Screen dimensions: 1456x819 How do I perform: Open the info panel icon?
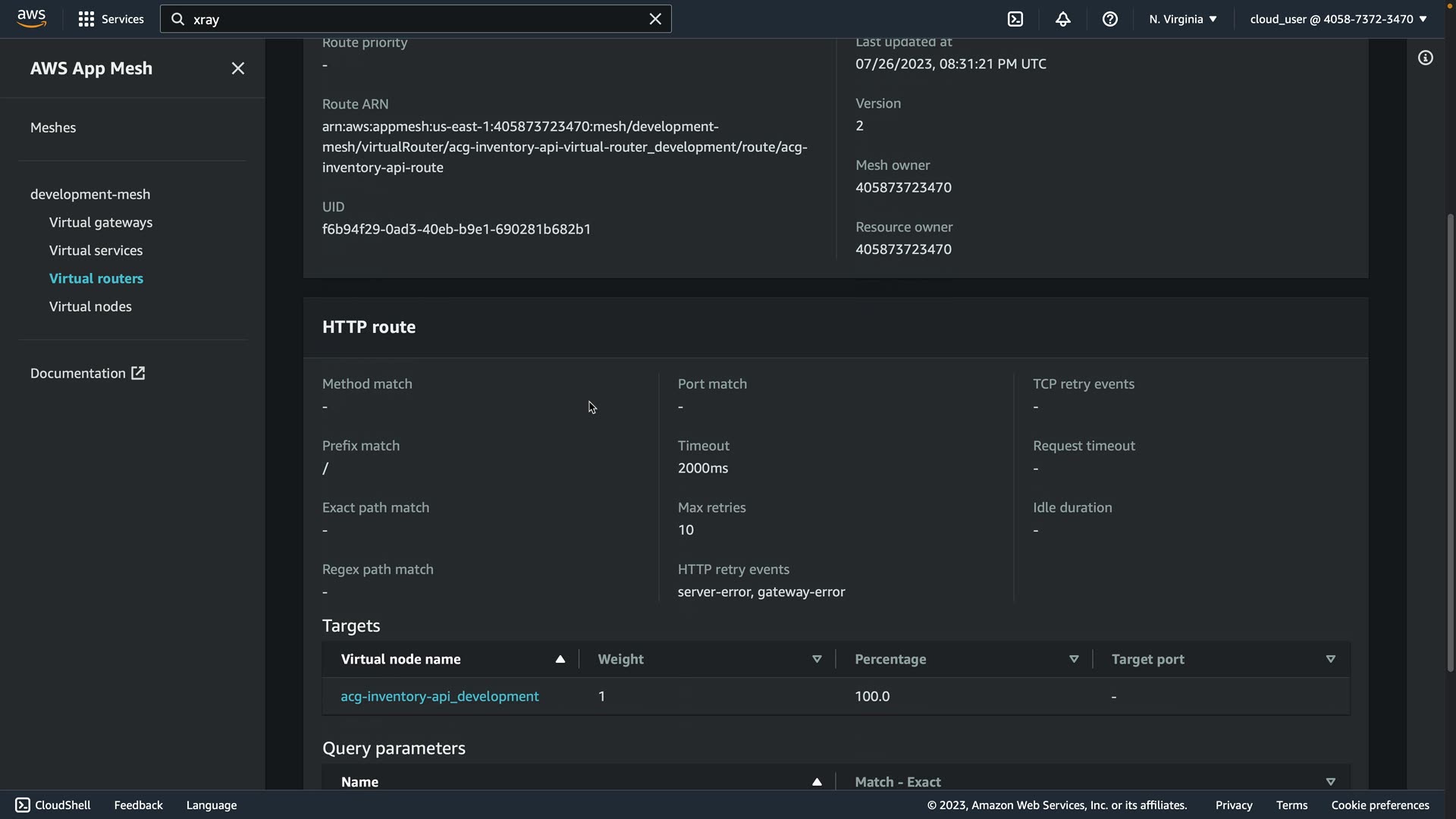point(1425,58)
